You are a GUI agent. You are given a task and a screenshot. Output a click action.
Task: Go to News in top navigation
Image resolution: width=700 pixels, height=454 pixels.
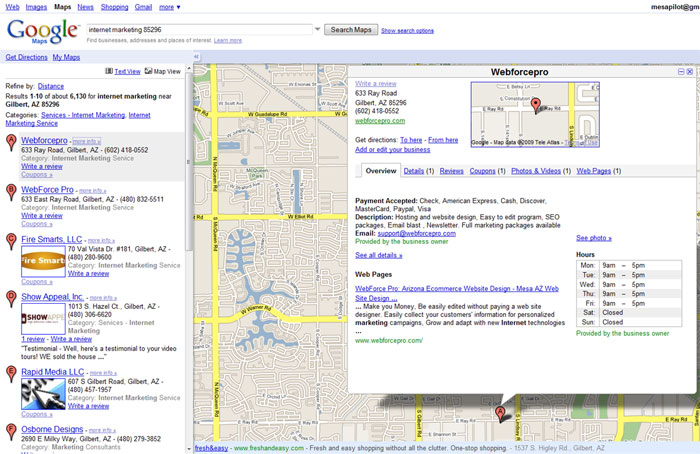pos(85,7)
